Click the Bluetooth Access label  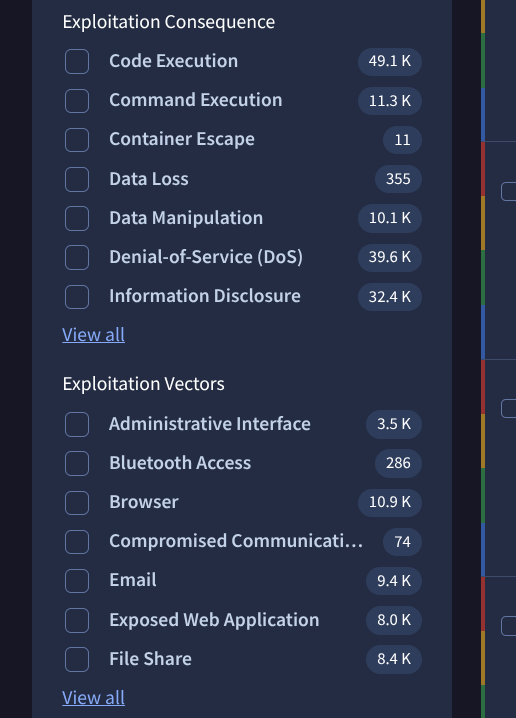(x=180, y=463)
